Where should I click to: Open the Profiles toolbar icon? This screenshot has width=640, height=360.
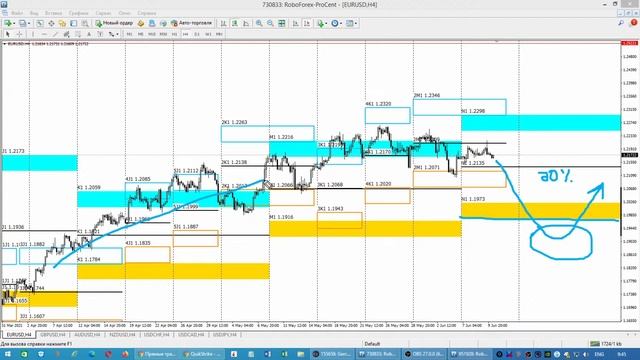coord(22,23)
